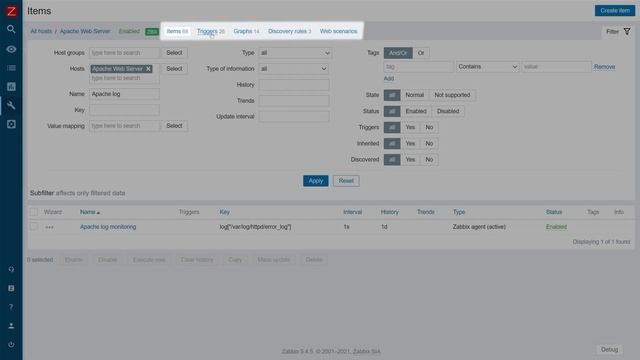Open the Apache log monitoring item
Screen dimensions: 640x360
click(108, 227)
